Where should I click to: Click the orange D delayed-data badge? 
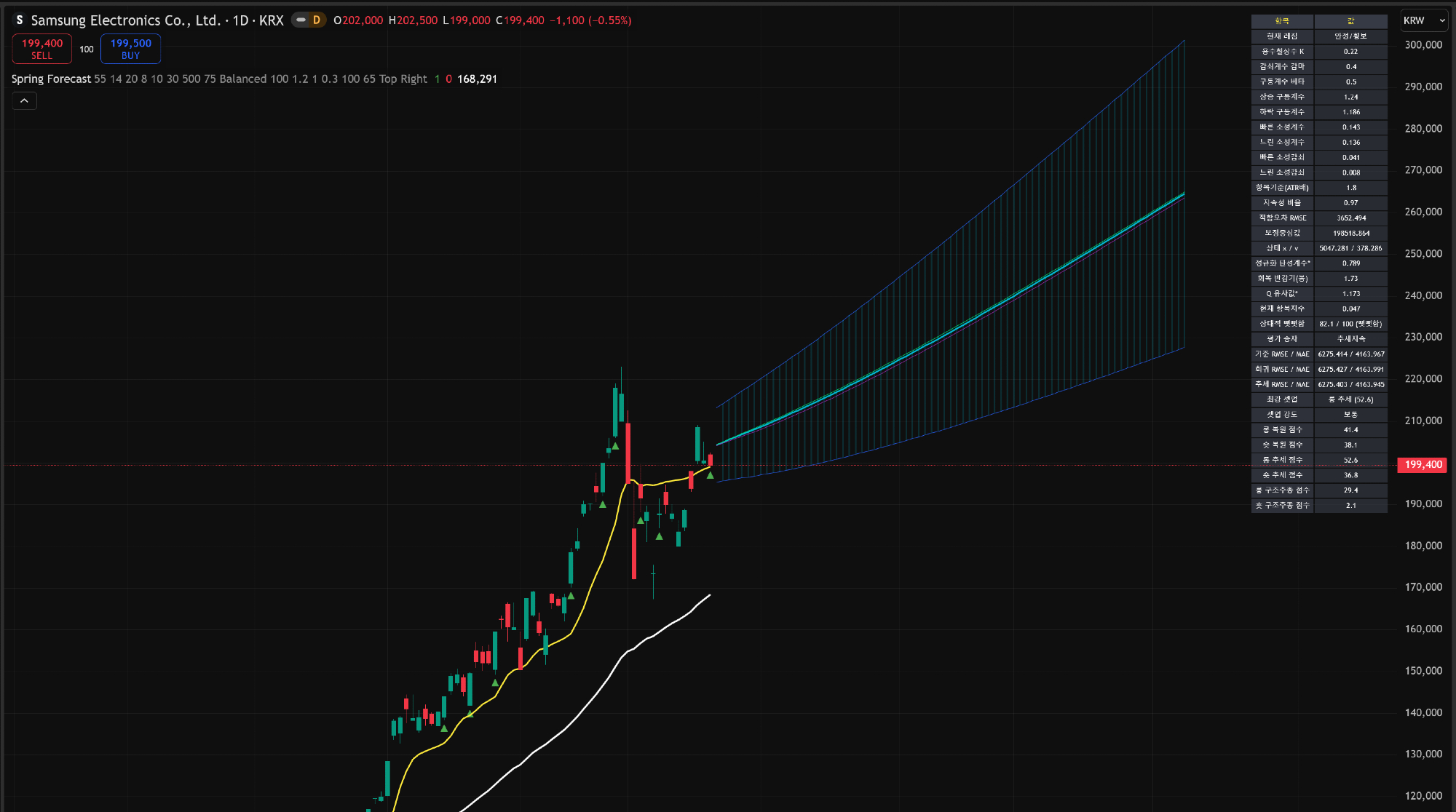pos(317,20)
